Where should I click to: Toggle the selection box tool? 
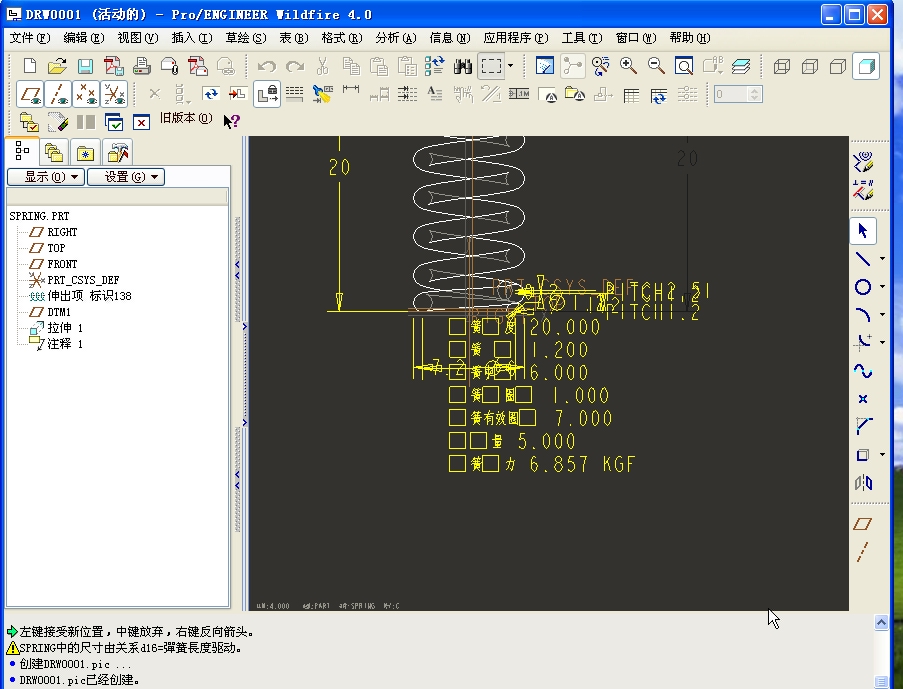491,66
